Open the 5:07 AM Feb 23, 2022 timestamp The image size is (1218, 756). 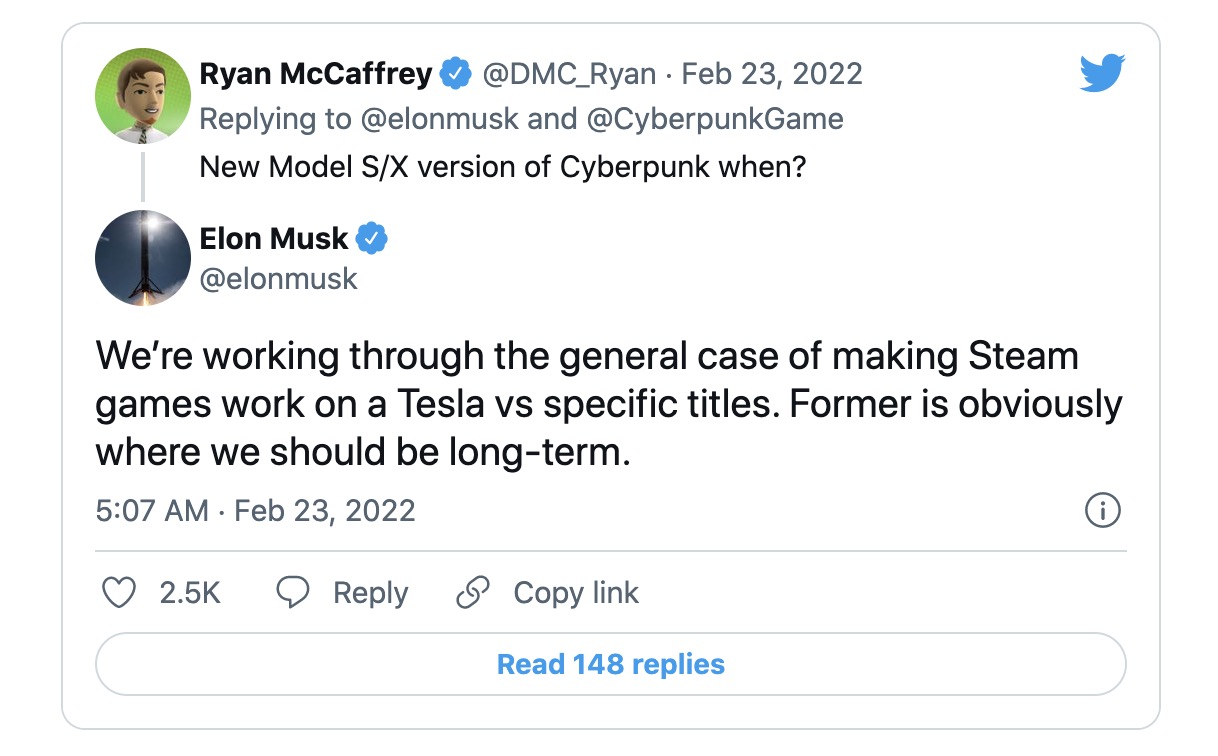coord(255,511)
